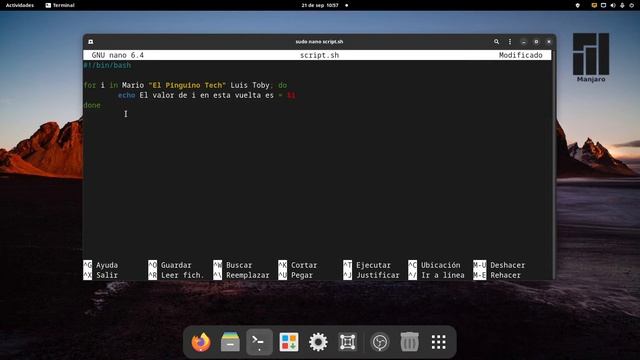The width and height of the screenshot is (640, 360).
Task: Open Settings gear in the dock
Action: click(x=318, y=342)
